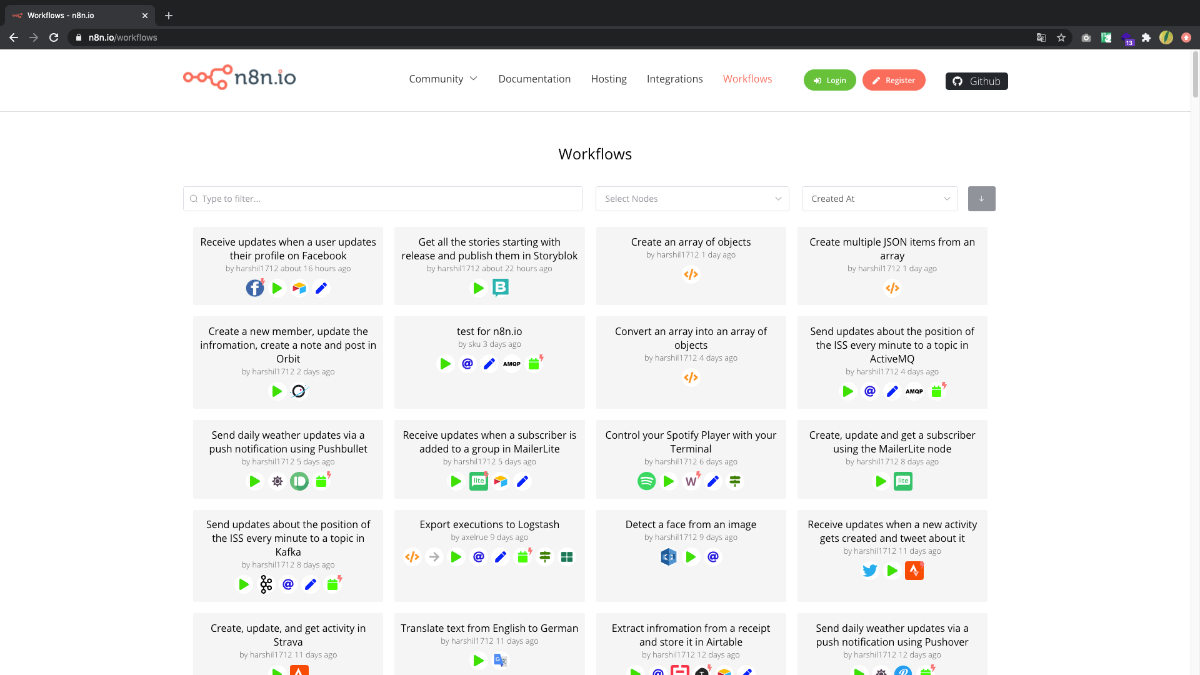Click the Strava icon next to the Twitter icon

pos(914,571)
